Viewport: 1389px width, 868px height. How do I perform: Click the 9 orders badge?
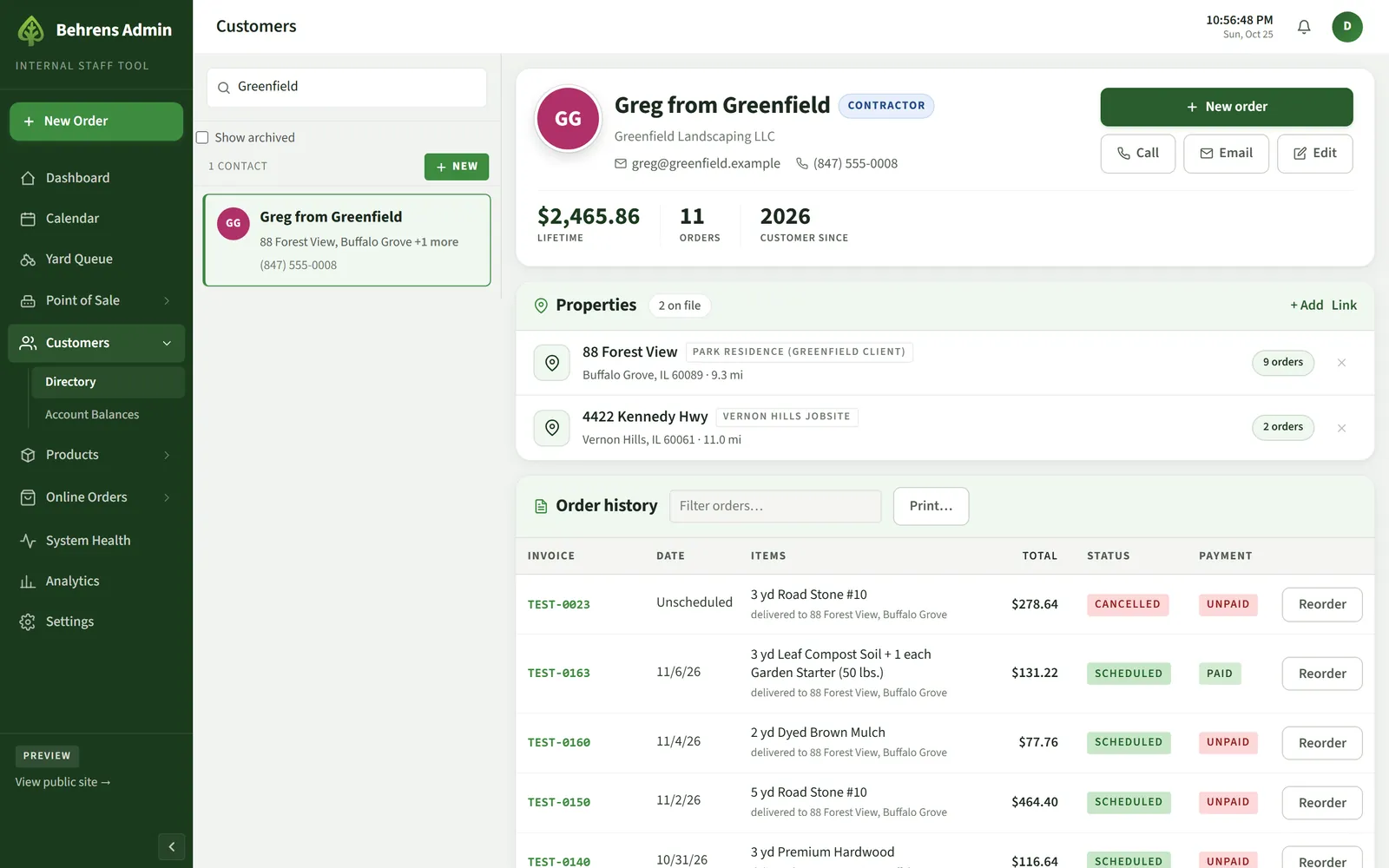click(1283, 363)
